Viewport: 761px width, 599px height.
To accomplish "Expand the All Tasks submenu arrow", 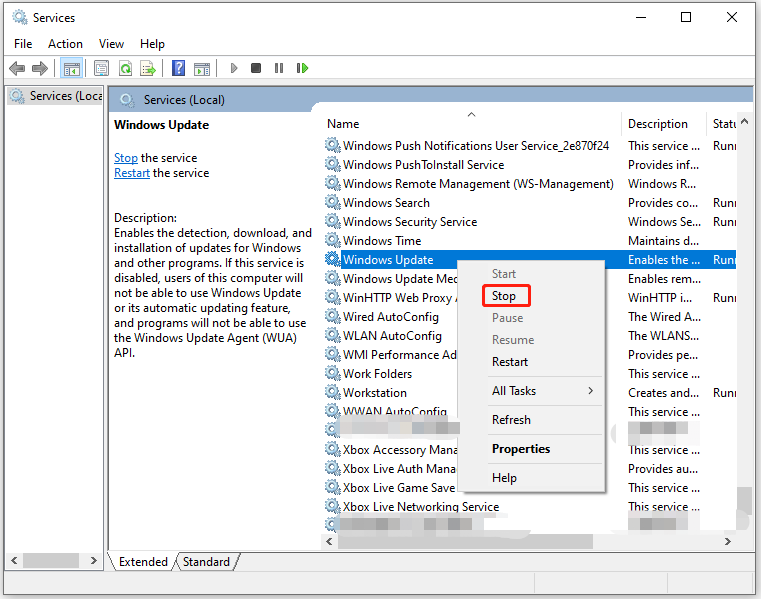I will [x=591, y=391].
